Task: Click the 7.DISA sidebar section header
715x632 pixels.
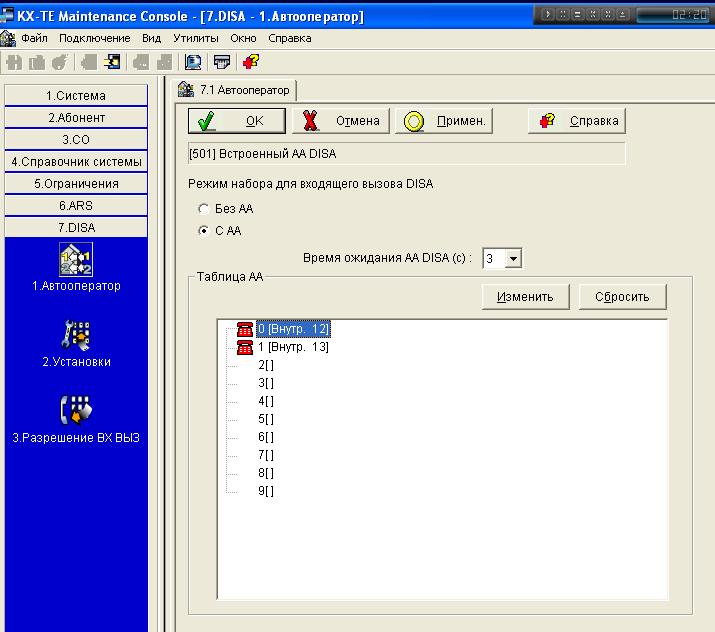Action: click(x=76, y=227)
